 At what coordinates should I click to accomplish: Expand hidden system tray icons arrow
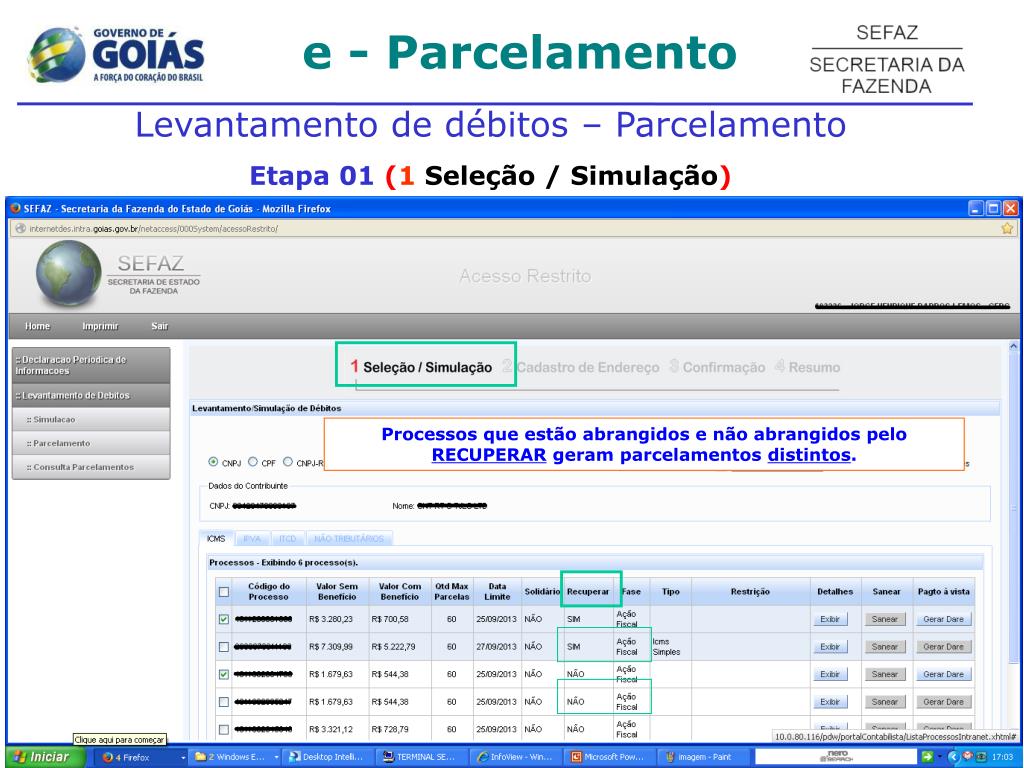(953, 757)
